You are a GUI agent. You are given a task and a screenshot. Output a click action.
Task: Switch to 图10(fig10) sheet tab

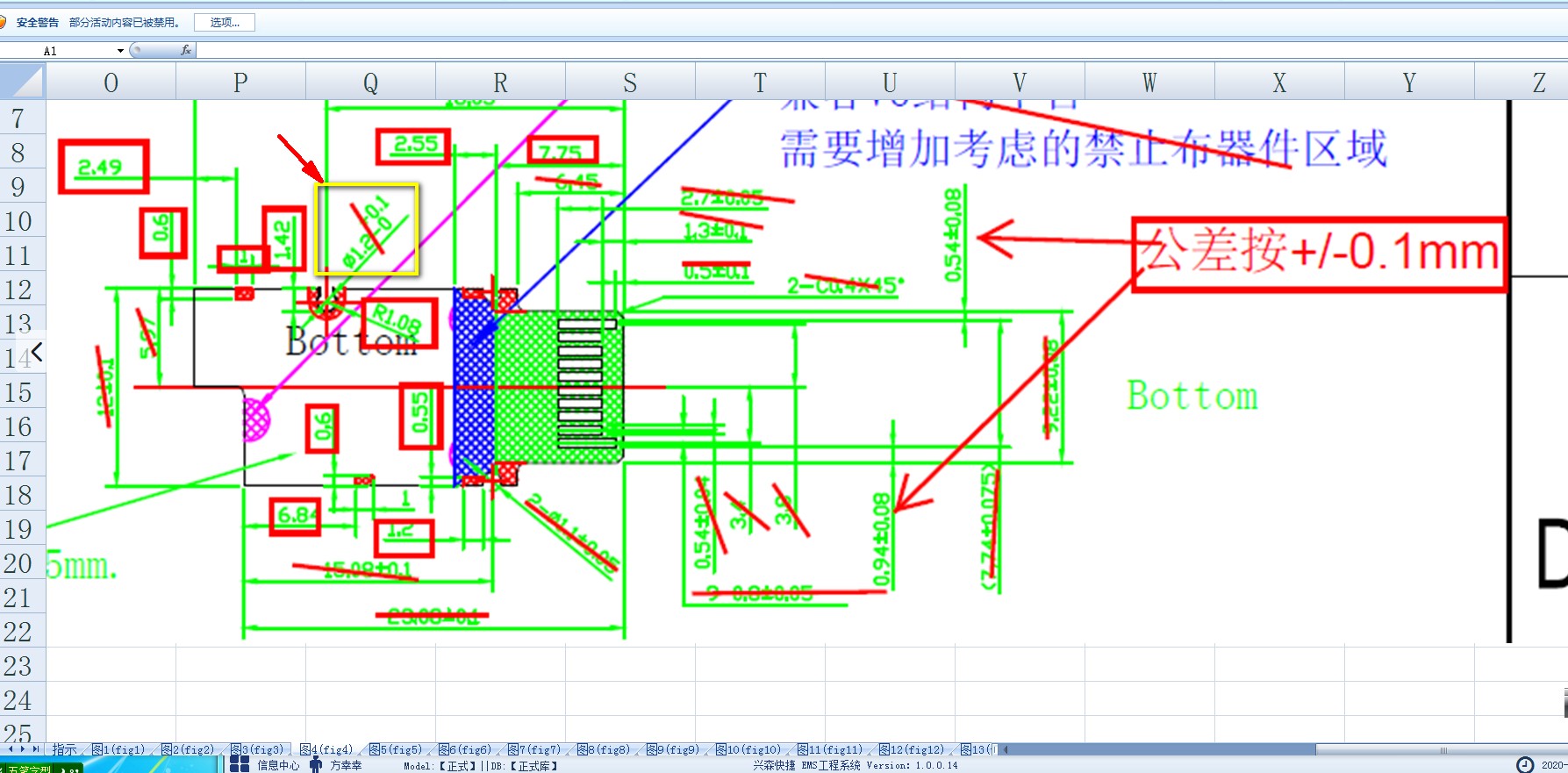point(748,749)
